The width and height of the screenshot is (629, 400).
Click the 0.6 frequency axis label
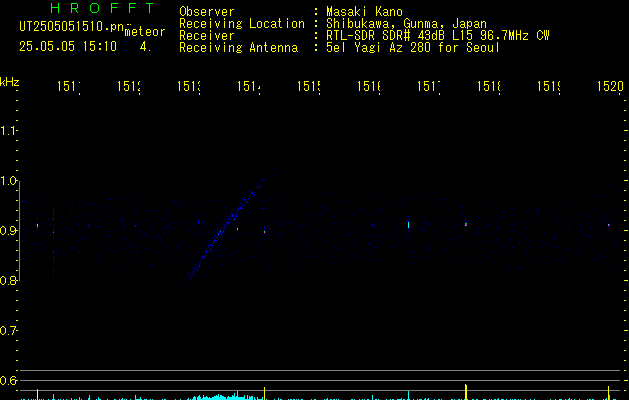[9, 380]
